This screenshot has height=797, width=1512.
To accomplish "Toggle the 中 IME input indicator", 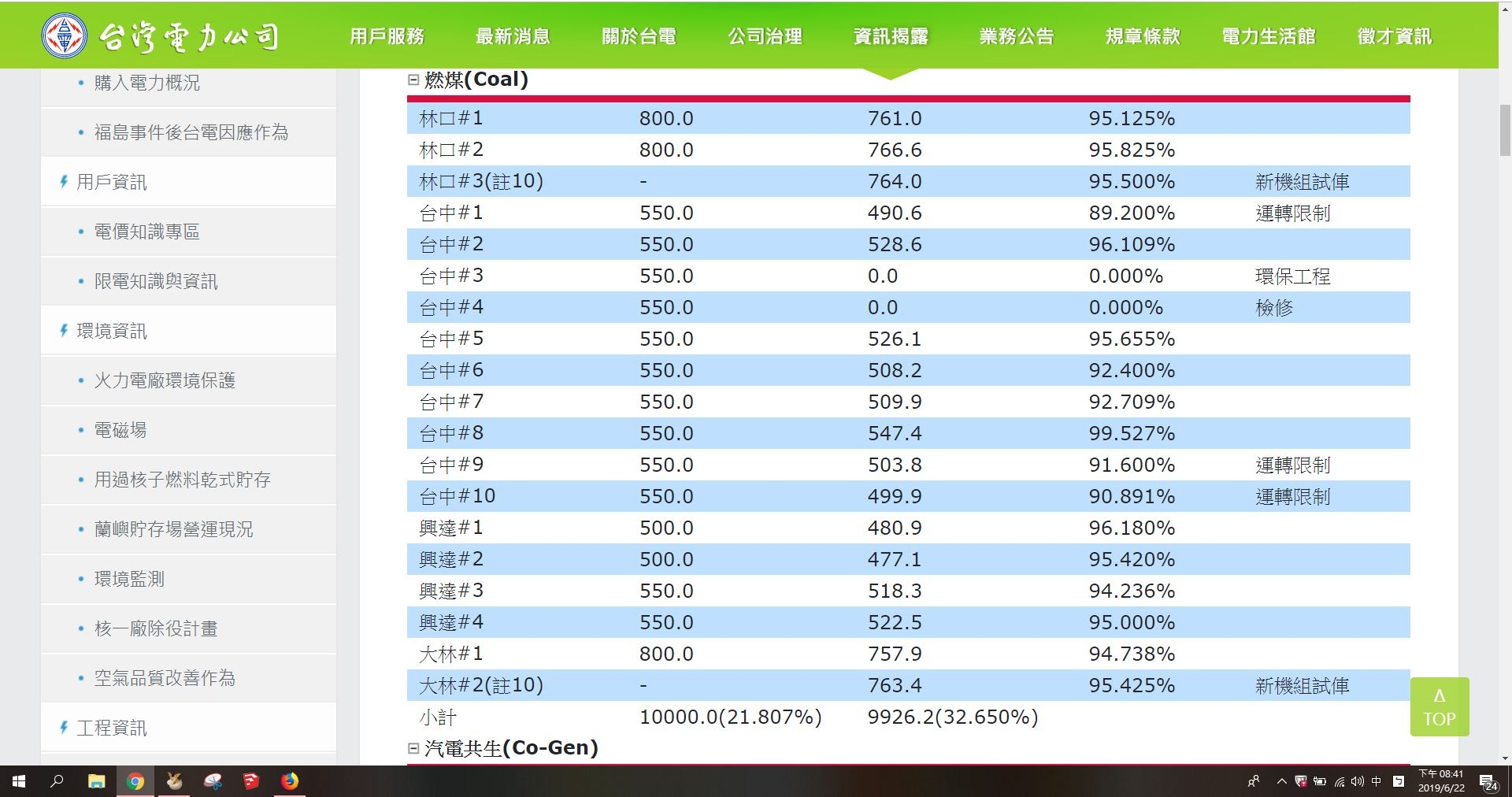I will coord(1376,781).
